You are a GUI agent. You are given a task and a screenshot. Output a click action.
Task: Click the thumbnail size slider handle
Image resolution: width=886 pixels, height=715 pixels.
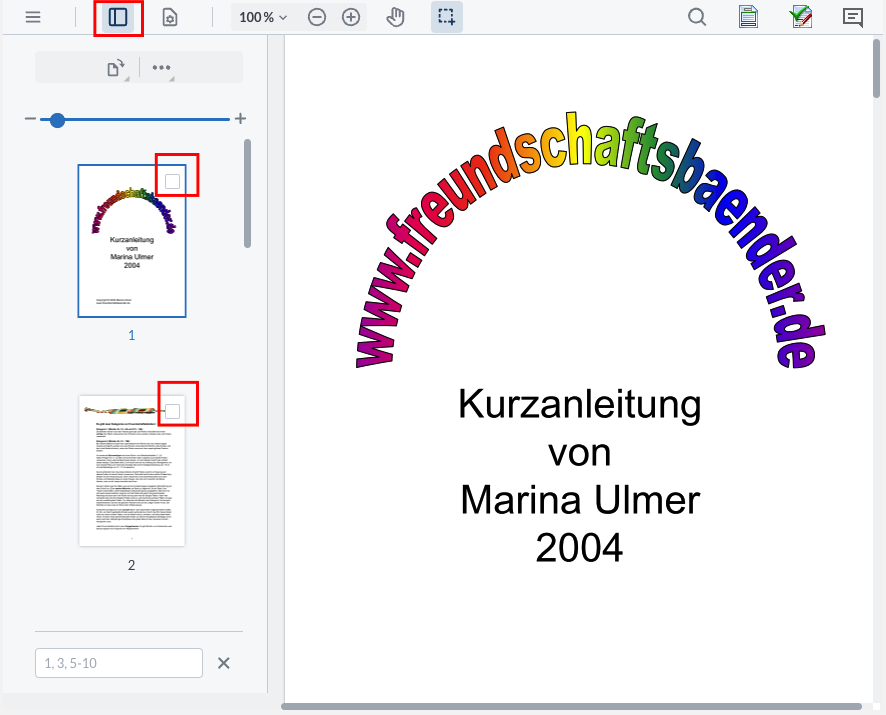click(x=57, y=120)
